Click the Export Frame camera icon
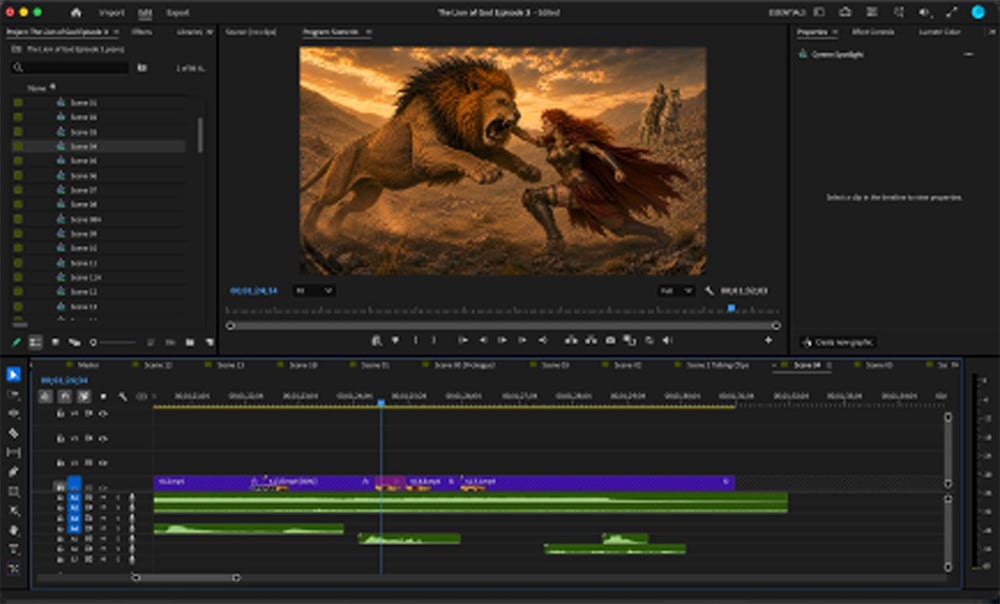The width and height of the screenshot is (1000, 604). [x=610, y=341]
